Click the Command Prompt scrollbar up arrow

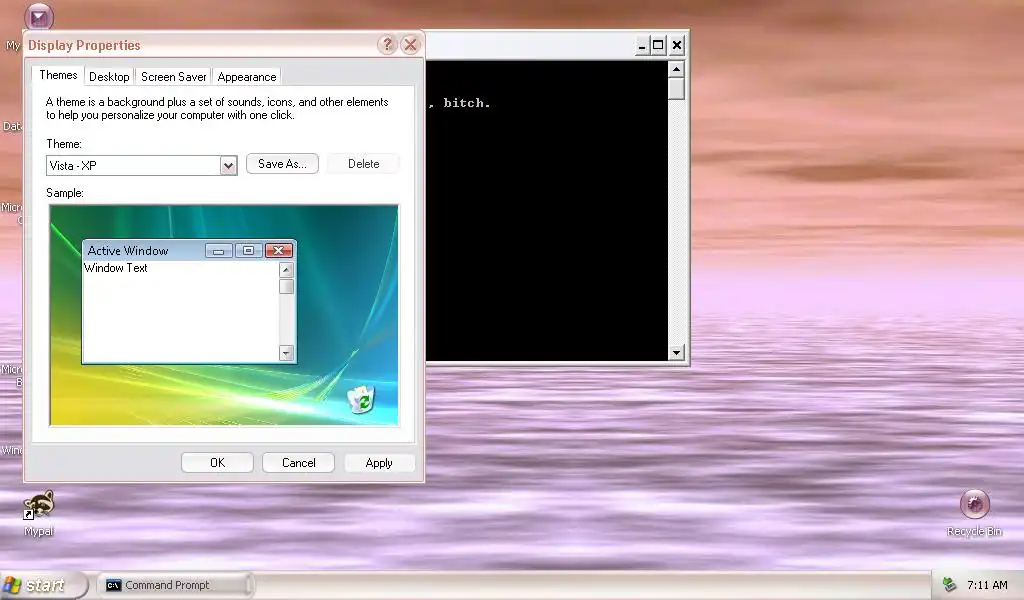click(677, 69)
